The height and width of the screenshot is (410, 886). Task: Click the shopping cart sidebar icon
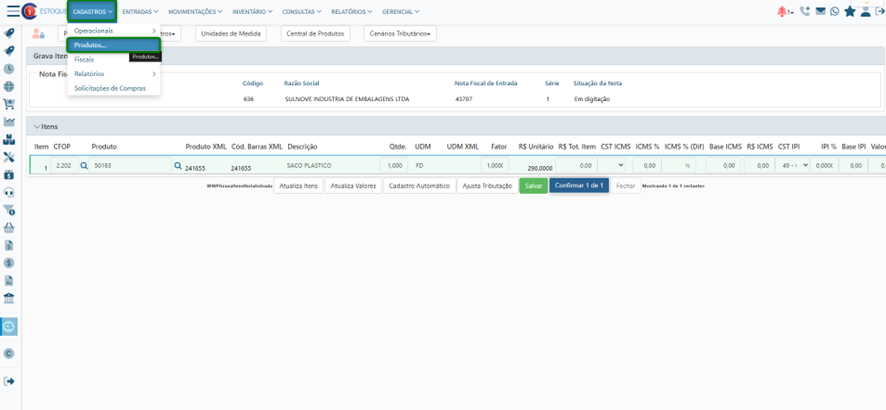pyautogui.click(x=9, y=104)
